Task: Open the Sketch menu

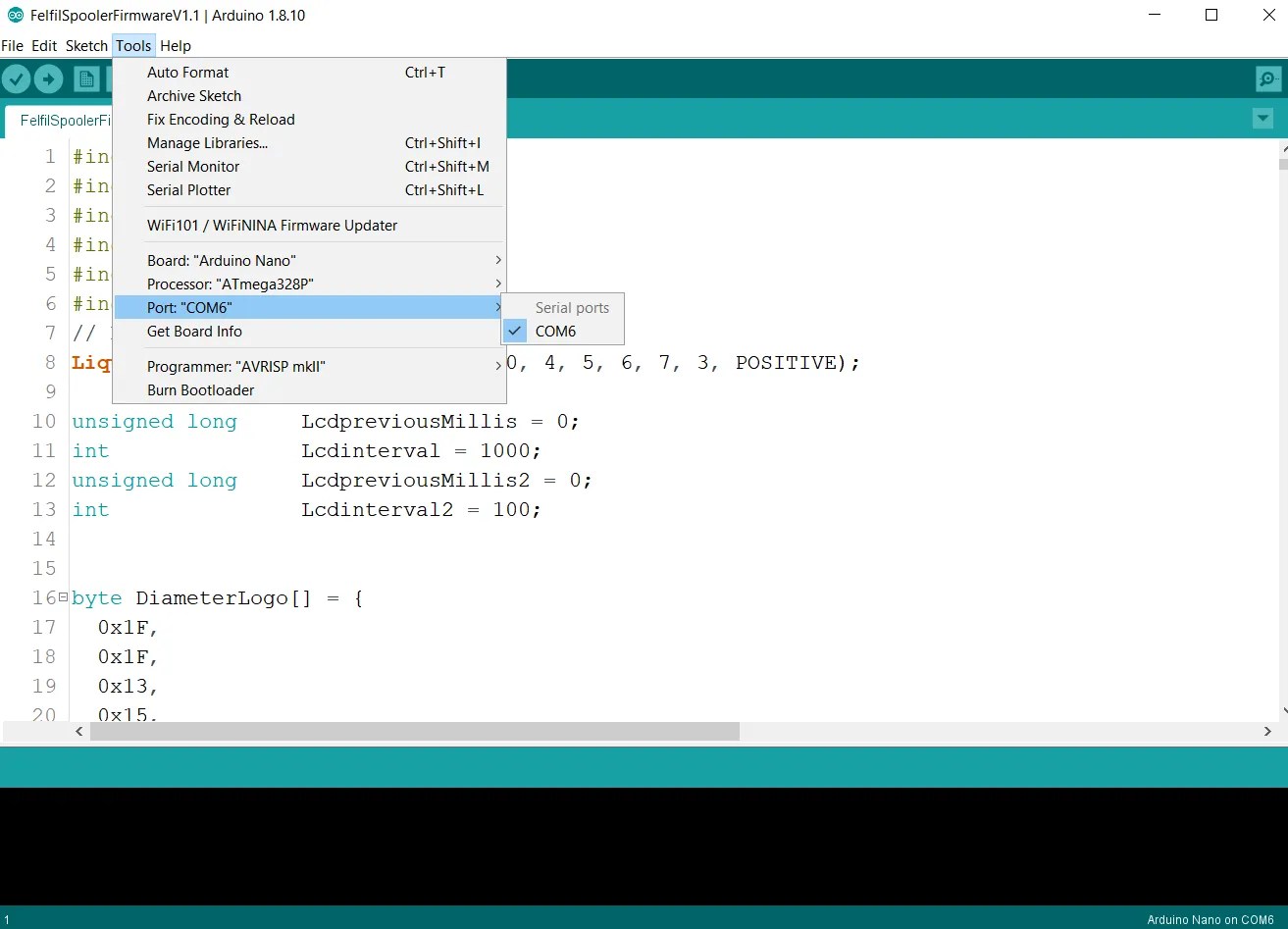Action: (x=86, y=46)
